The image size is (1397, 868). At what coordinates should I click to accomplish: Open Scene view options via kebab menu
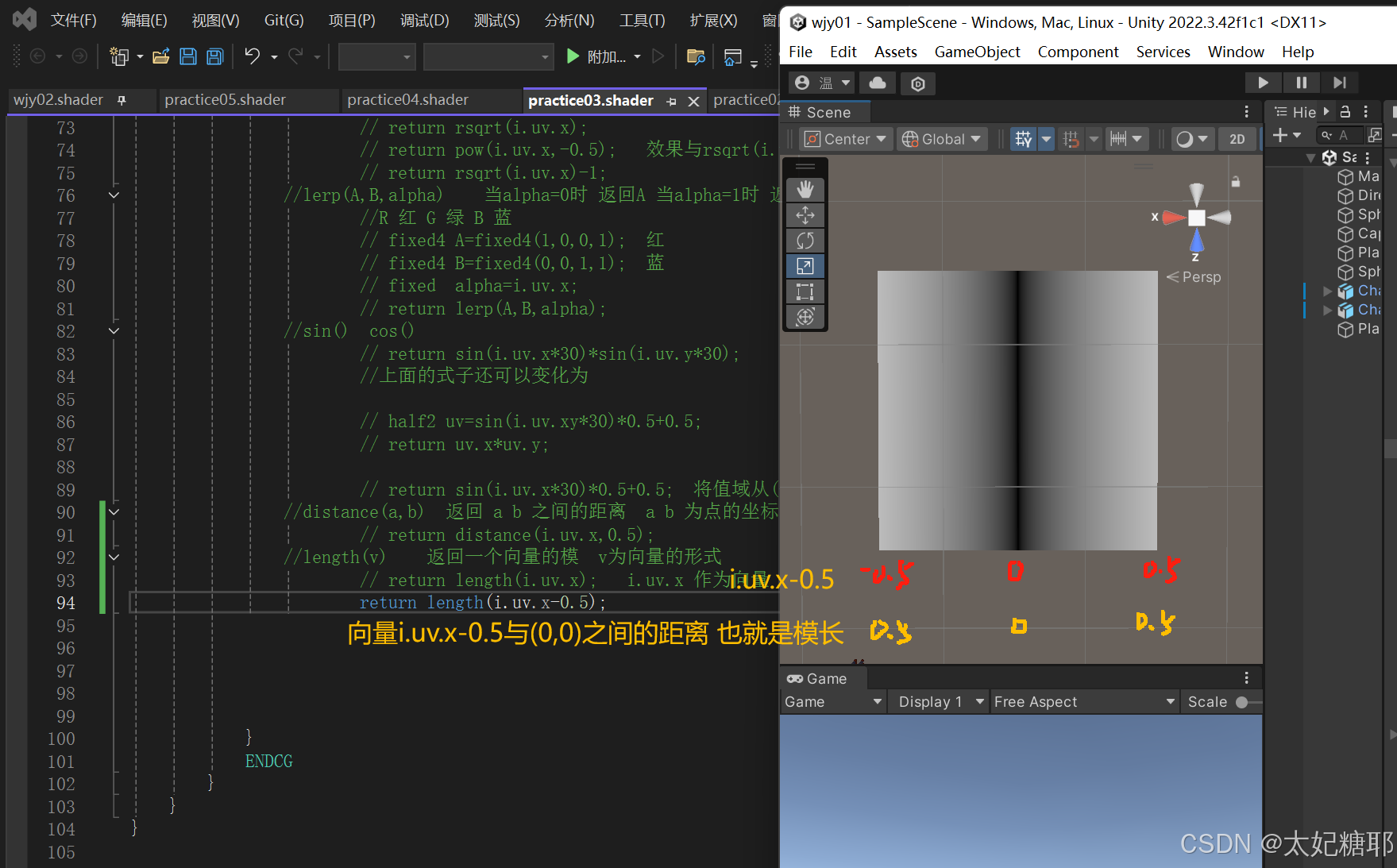coord(1246,112)
